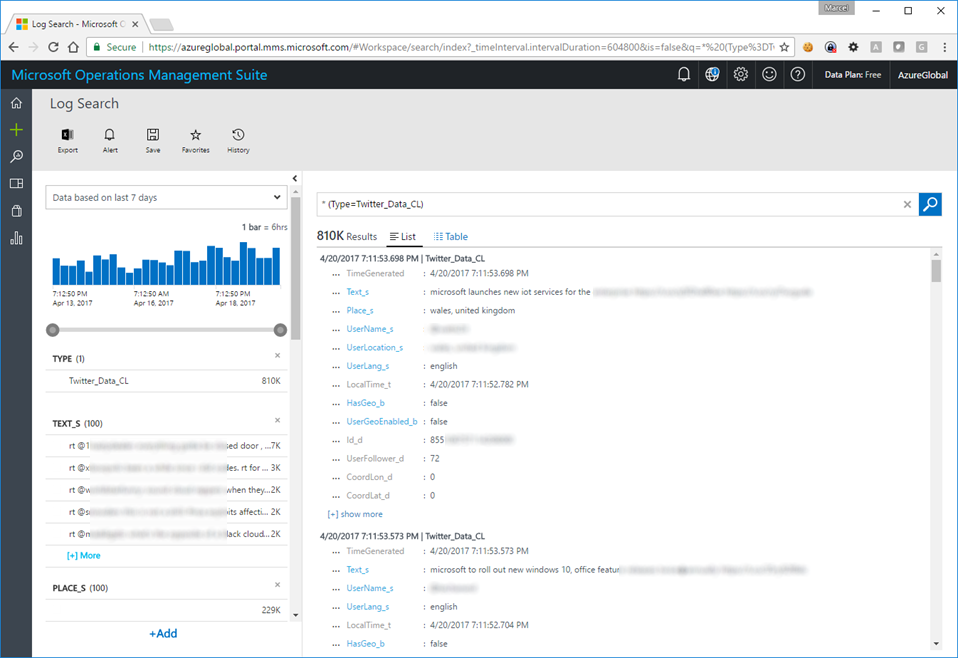Click the globe icon in the header
Viewport: 958px width, 658px height.
(712, 75)
